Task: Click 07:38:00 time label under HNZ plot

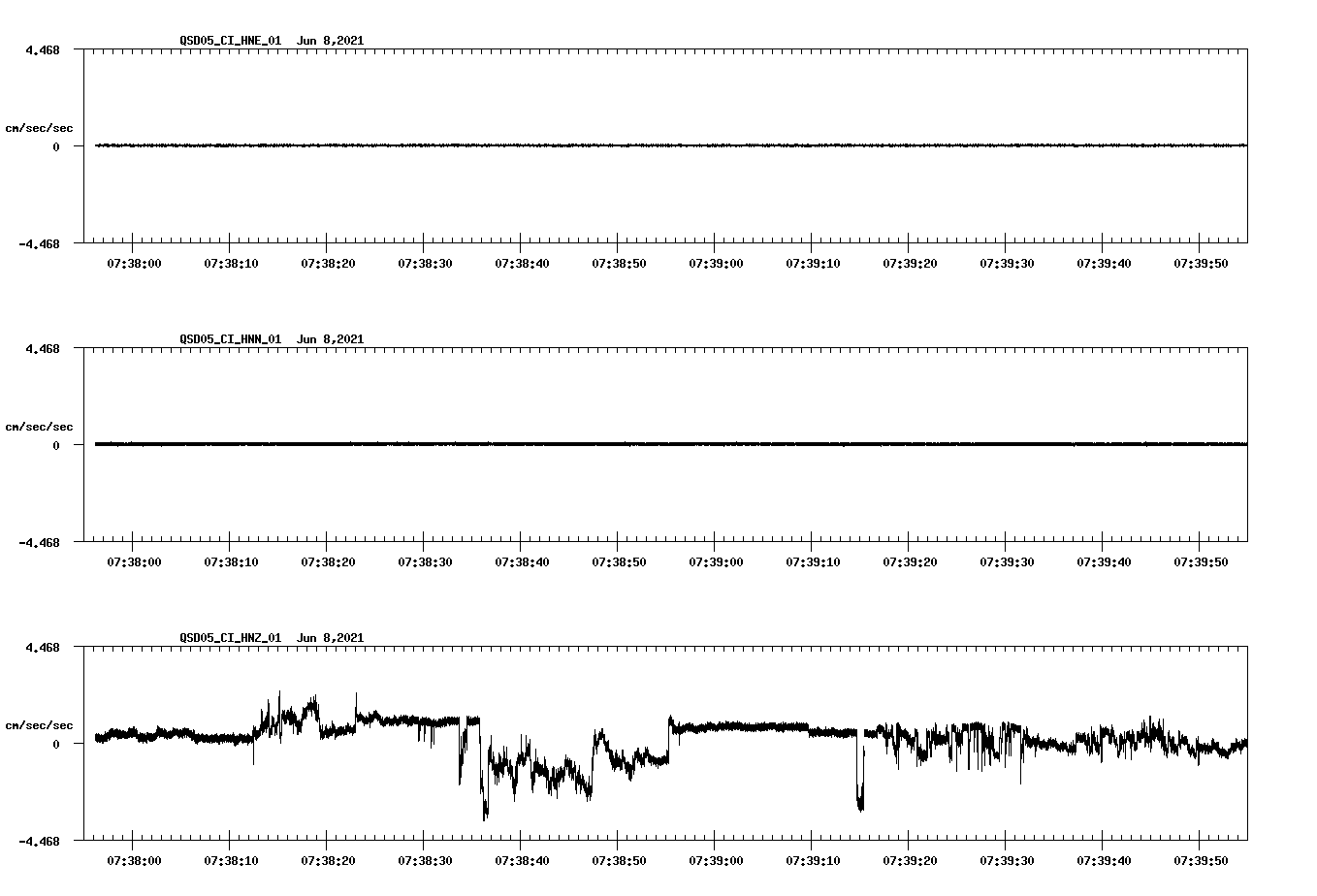Action: coord(134,860)
